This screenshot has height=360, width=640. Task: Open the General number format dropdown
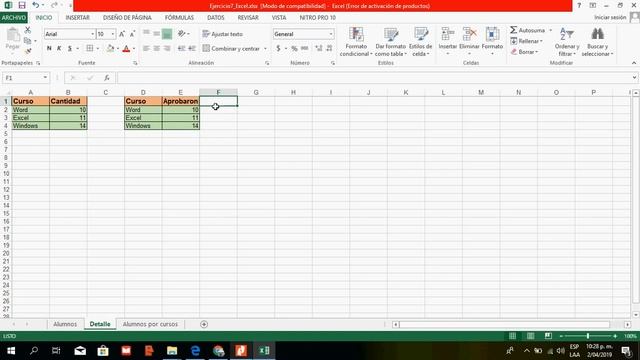pos(331,34)
